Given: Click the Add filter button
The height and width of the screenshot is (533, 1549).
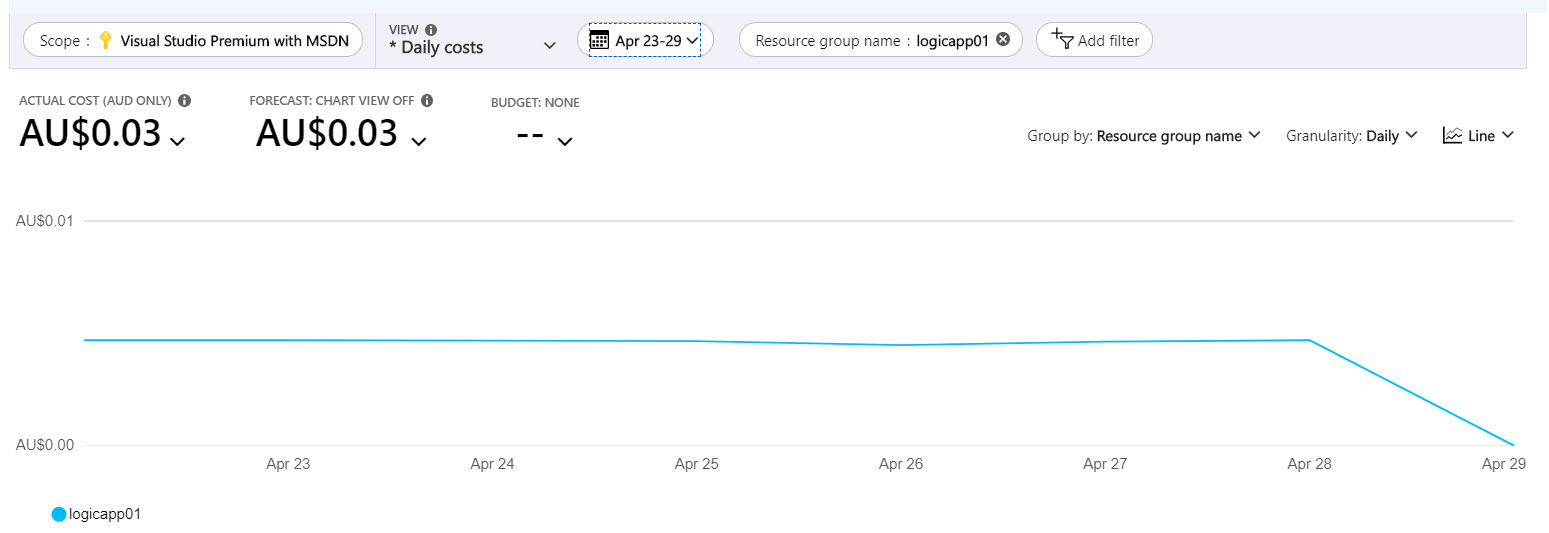Looking at the screenshot, I should click(x=1094, y=40).
